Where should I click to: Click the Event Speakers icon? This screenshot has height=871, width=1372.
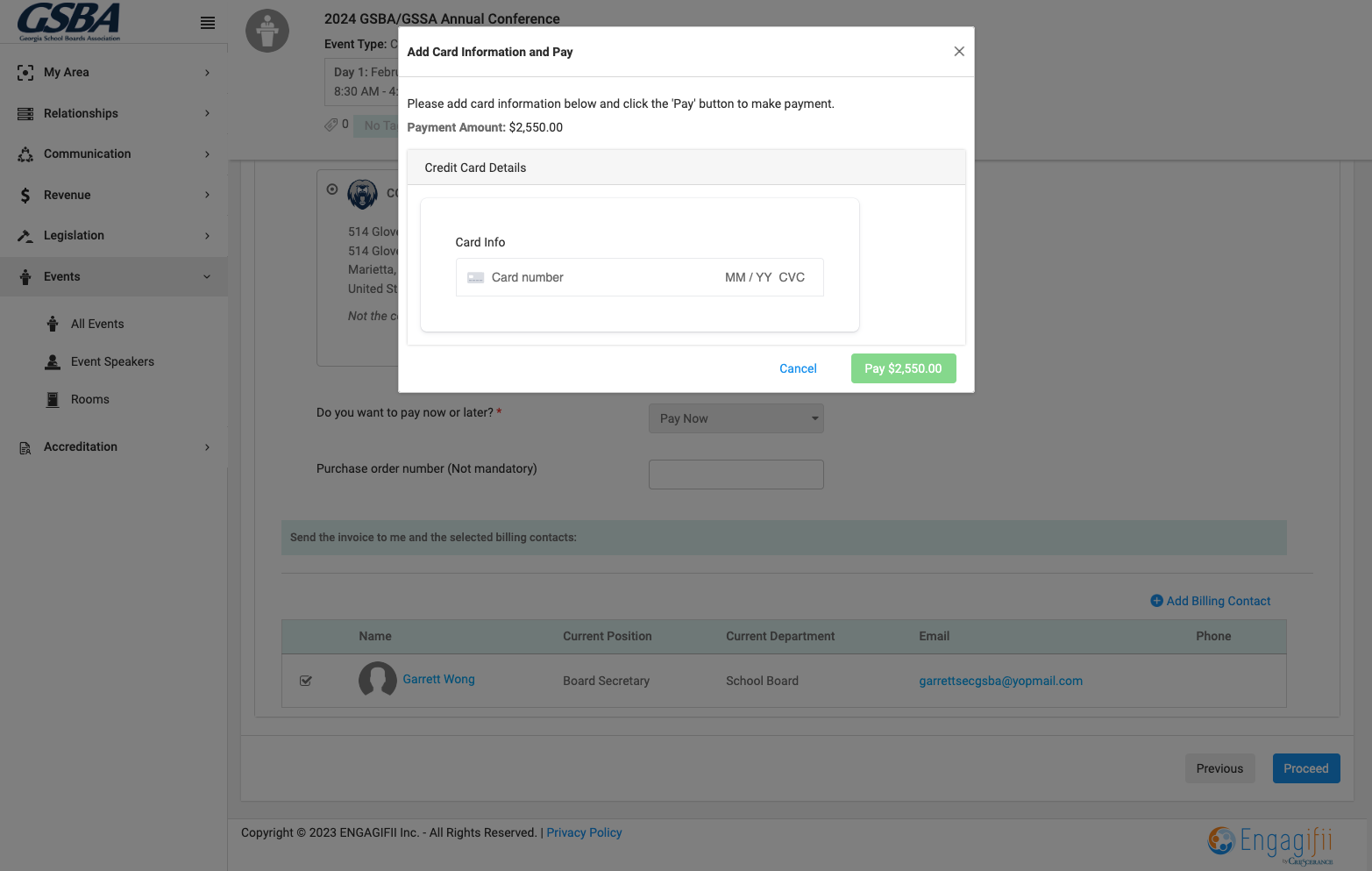click(53, 361)
